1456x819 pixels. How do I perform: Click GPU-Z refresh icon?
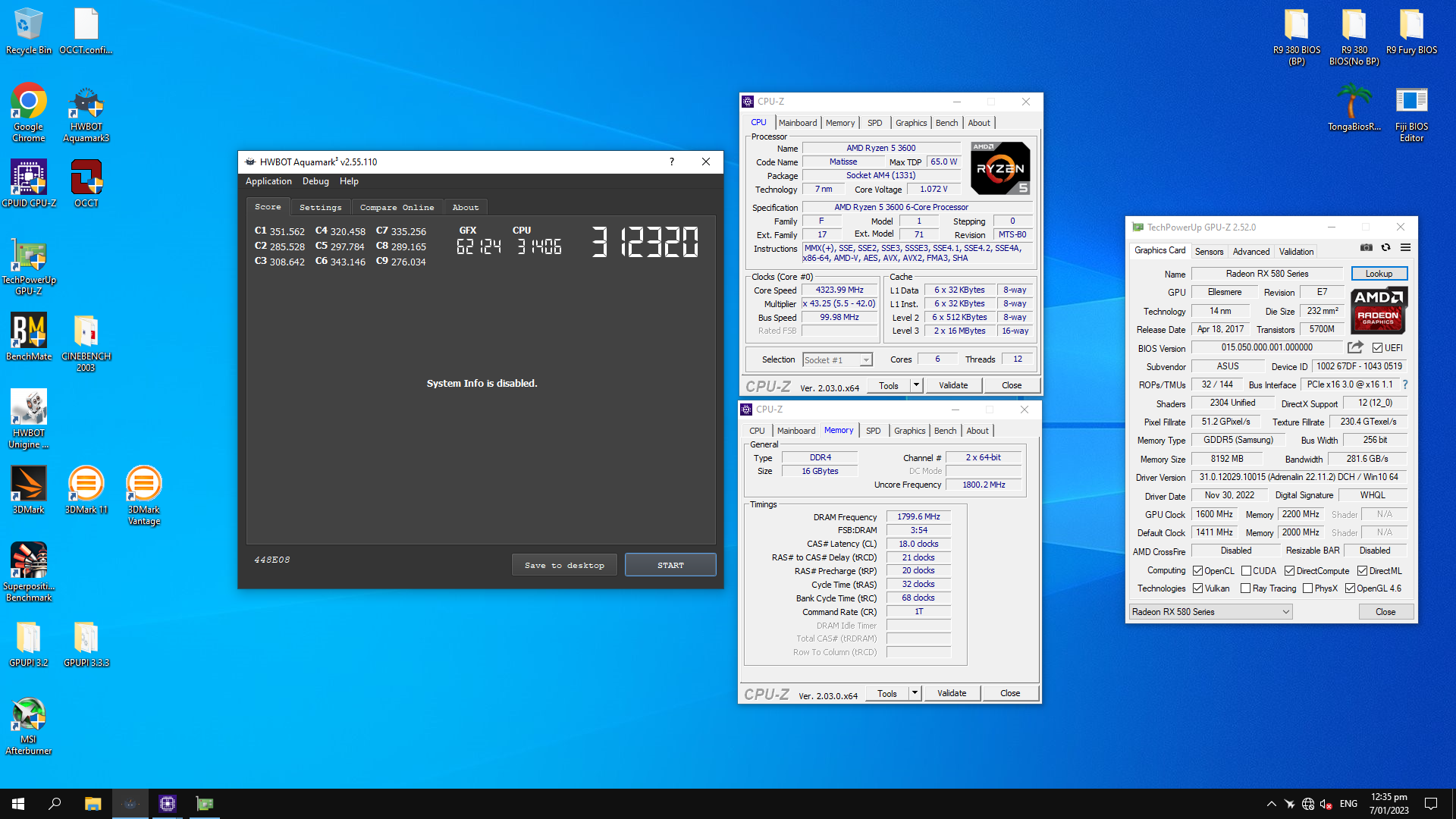tap(1385, 247)
